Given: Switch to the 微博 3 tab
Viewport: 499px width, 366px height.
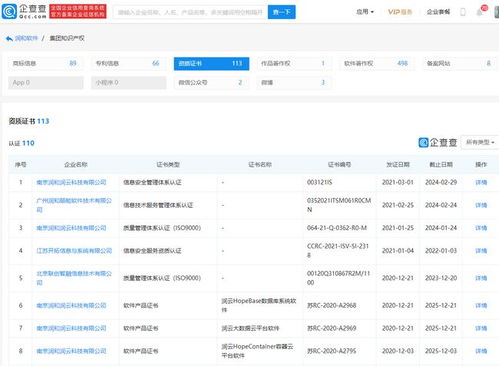Looking at the screenshot, I should click(294, 83).
